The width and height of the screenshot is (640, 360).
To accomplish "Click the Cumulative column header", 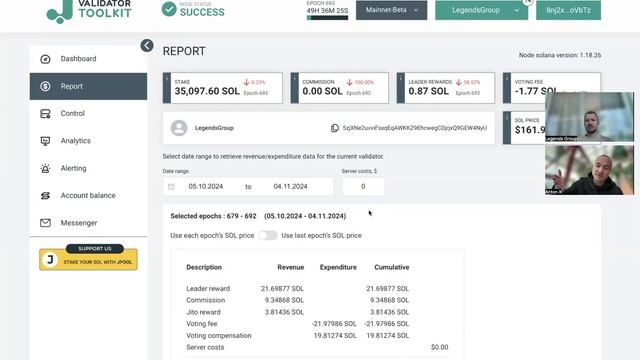I will [x=392, y=267].
